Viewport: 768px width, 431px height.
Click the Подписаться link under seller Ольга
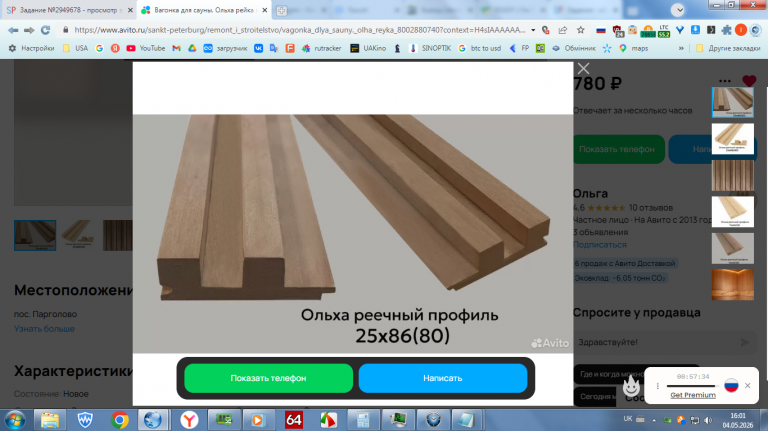pos(600,244)
